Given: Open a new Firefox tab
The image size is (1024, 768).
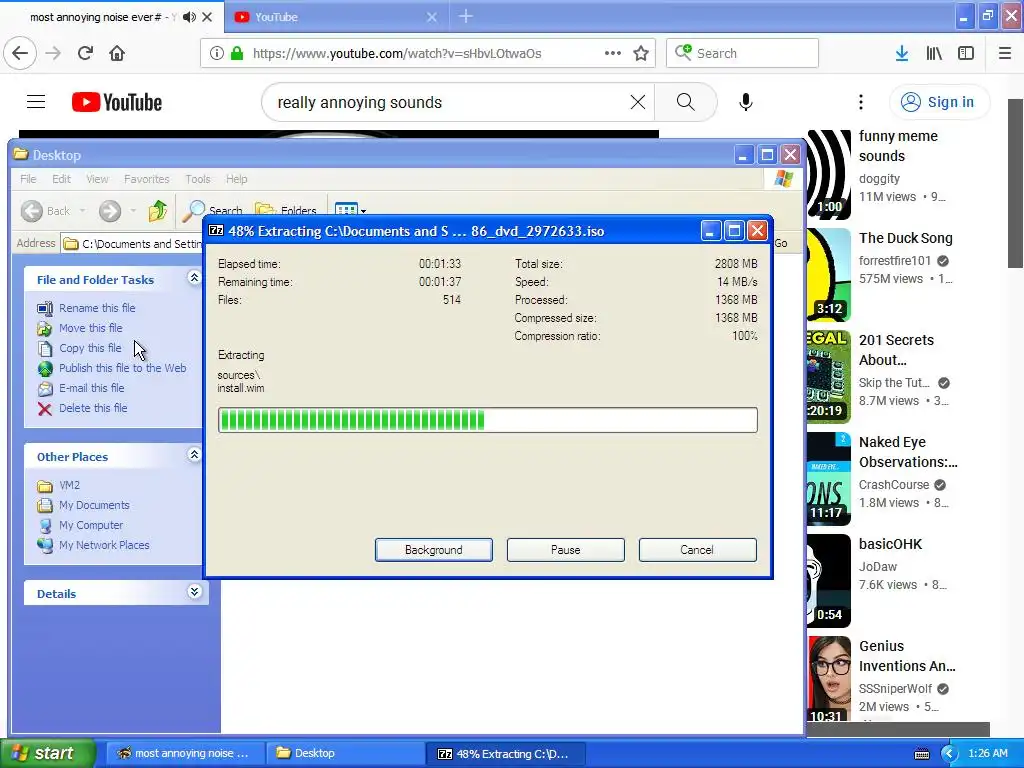Looking at the screenshot, I should [466, 16].
